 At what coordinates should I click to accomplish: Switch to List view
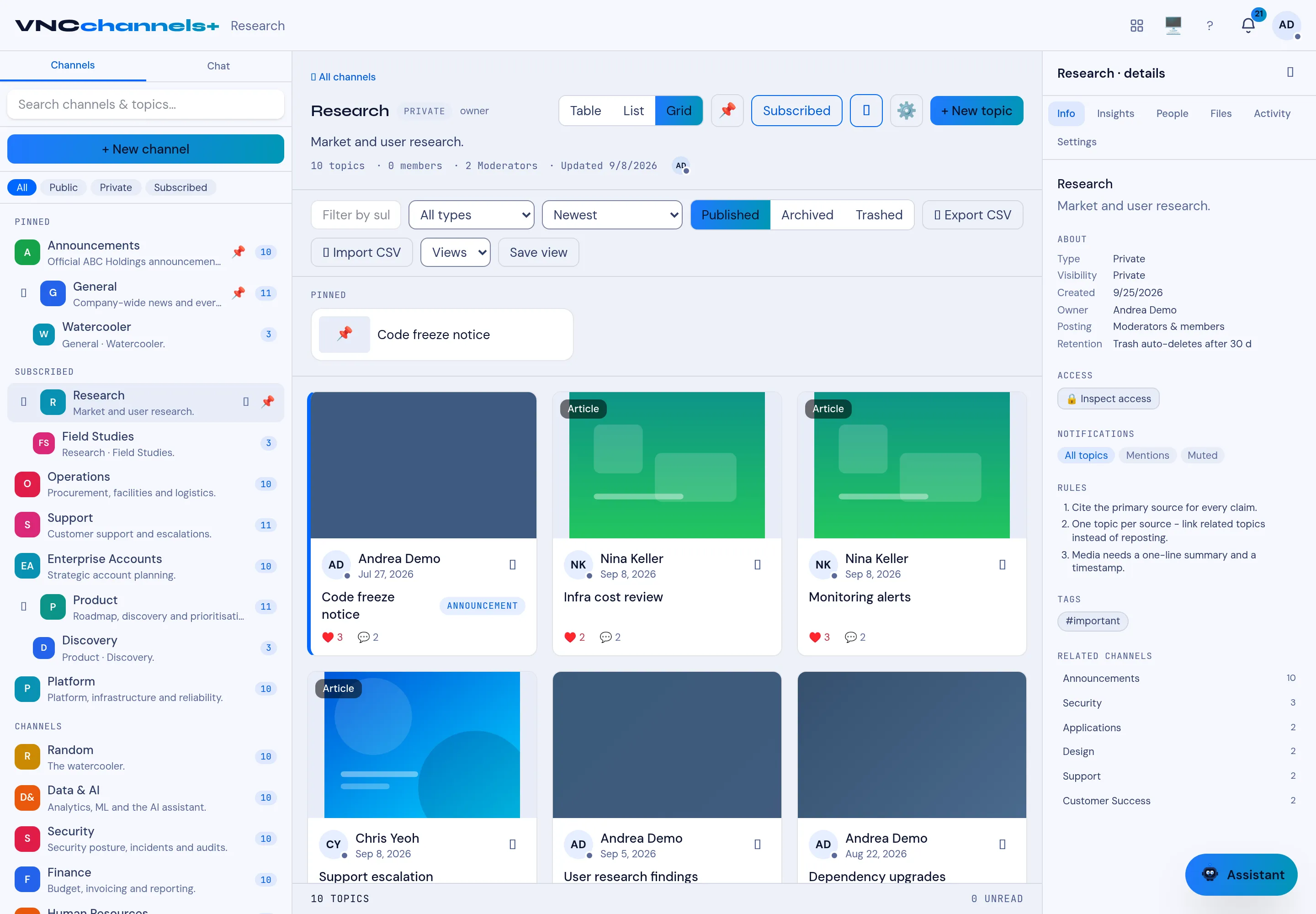(633, 111)
